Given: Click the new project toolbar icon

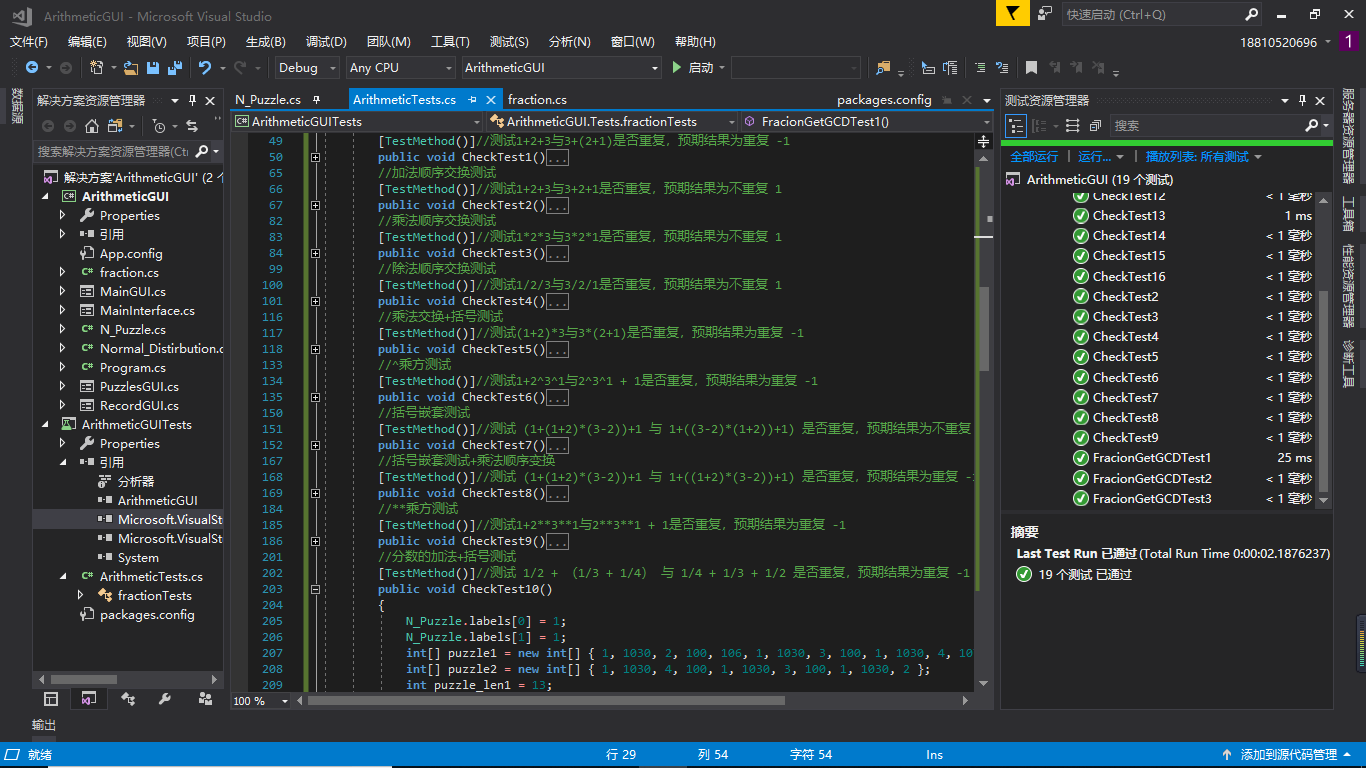Looking at the screenshot, I should pyautogui.click(x=98, y=68).
